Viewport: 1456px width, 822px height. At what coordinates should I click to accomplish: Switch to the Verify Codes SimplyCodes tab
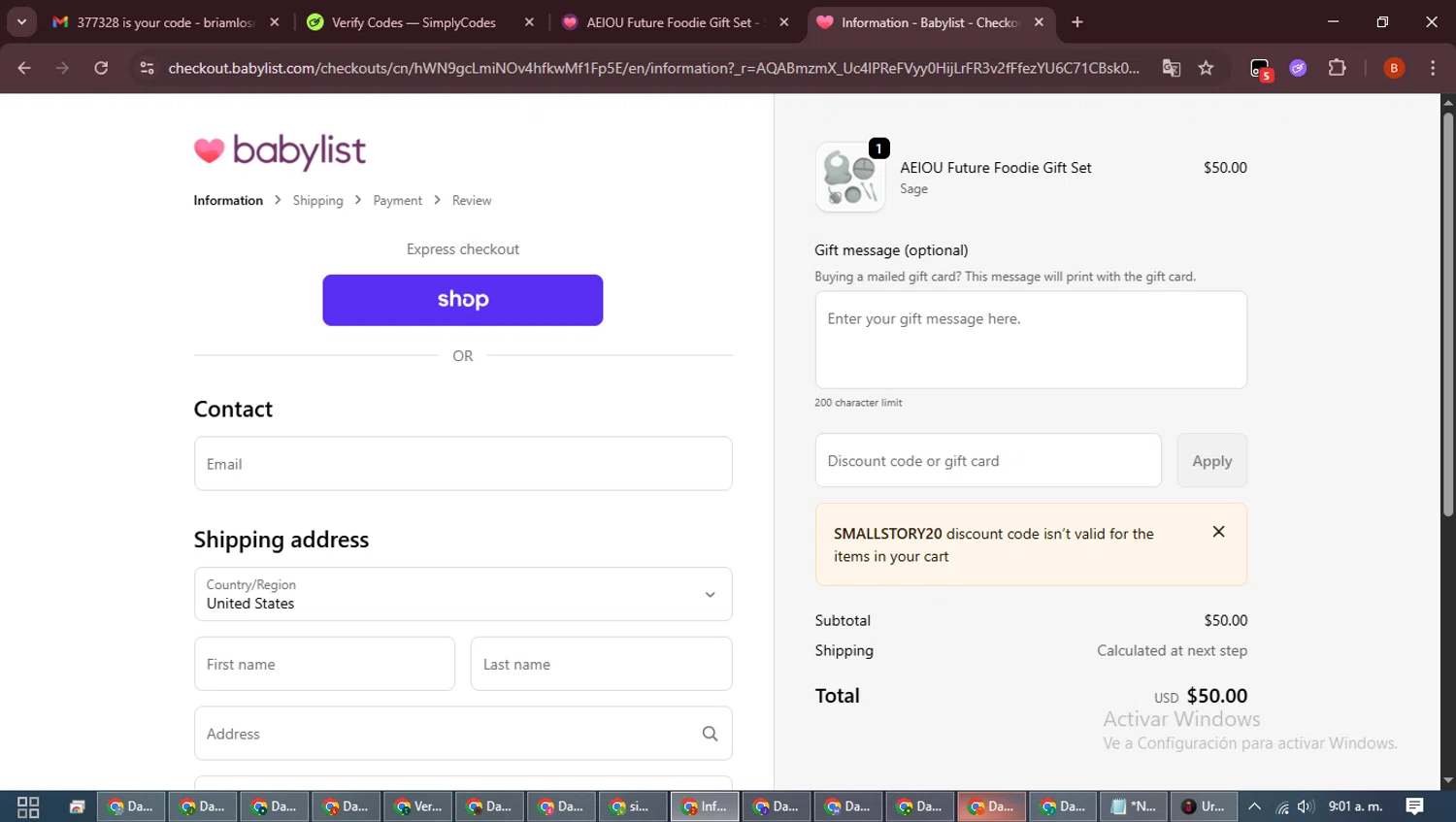[x=414, y=22]
